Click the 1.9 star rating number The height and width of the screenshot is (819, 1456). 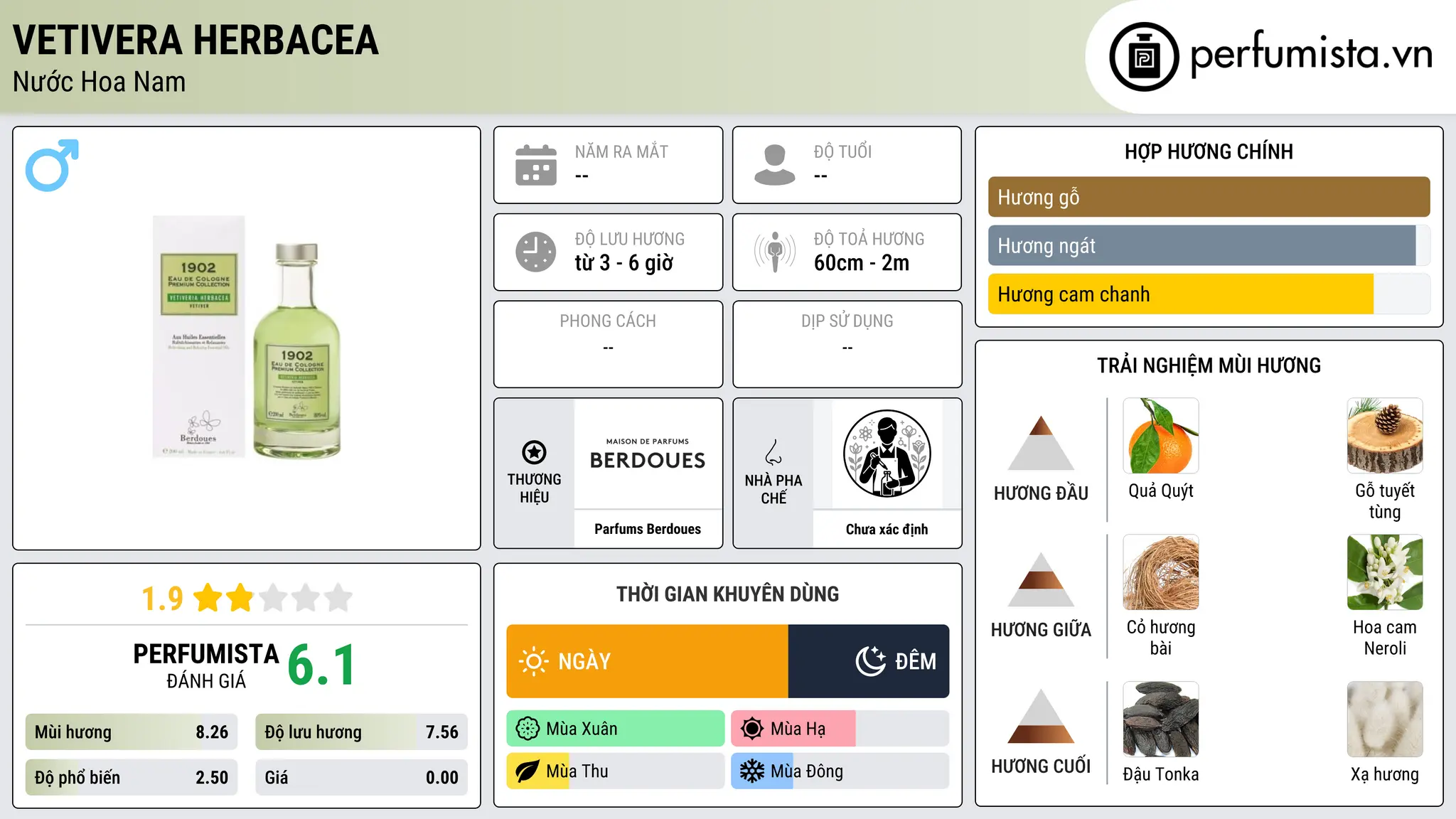point(162,599)
